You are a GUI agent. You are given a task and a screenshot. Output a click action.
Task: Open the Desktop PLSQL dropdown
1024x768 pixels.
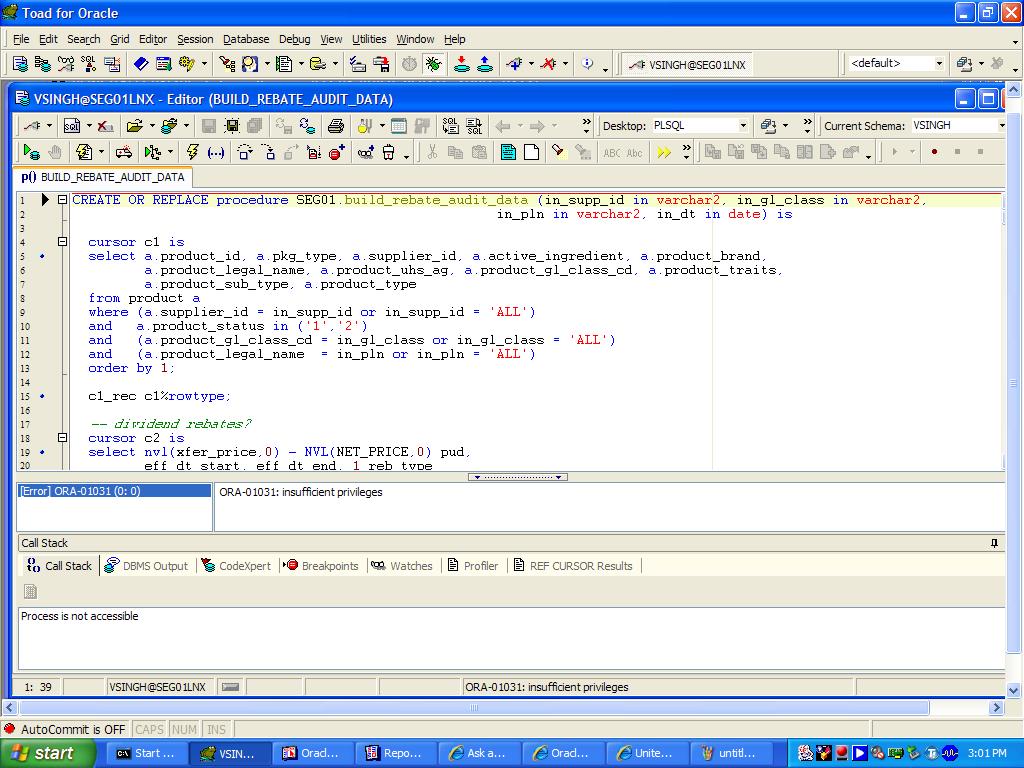point(744,126)
